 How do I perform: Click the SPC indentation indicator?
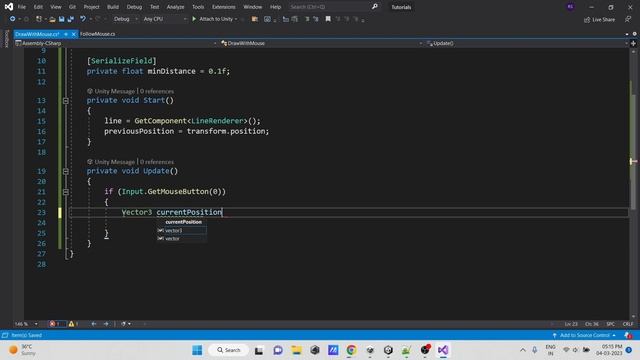coord(611,324)
